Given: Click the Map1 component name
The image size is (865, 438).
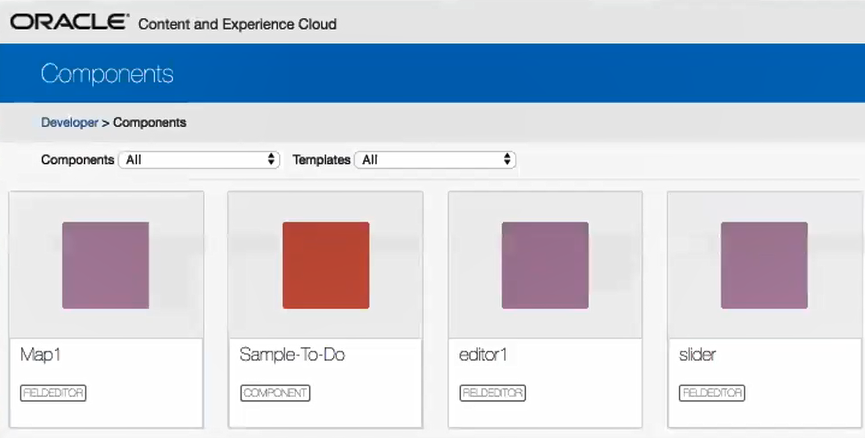Looking at the screenshot, I should (40, 355).
